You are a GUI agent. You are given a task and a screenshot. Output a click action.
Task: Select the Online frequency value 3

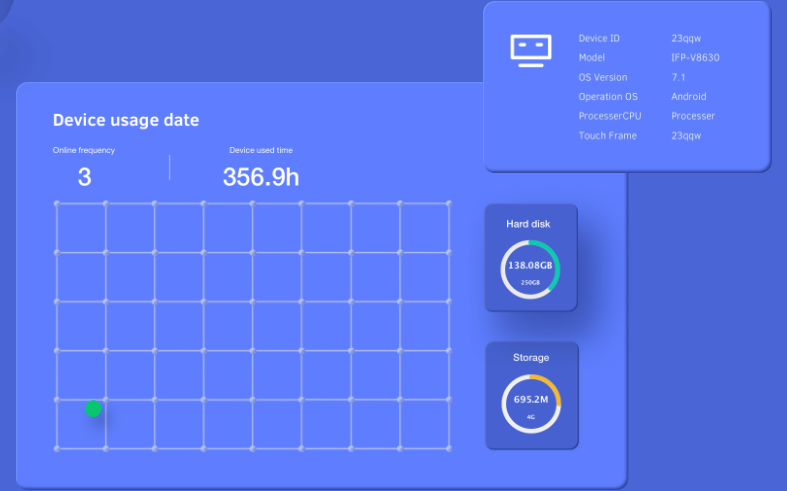pyautogui.click(x=84, y=178)
